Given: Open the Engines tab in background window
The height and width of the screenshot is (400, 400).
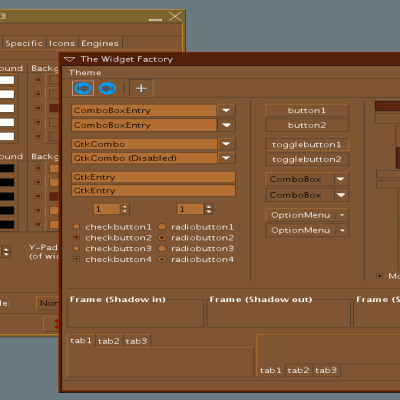Looking at the screenshot, I should pos(100,43).
